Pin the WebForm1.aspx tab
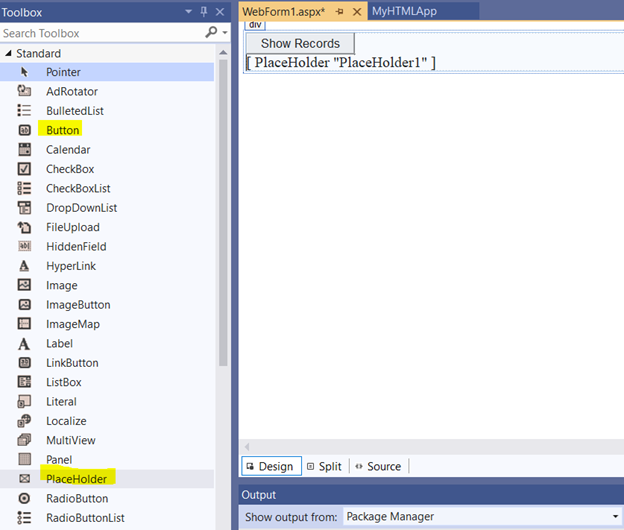 (x=339, y=12)
